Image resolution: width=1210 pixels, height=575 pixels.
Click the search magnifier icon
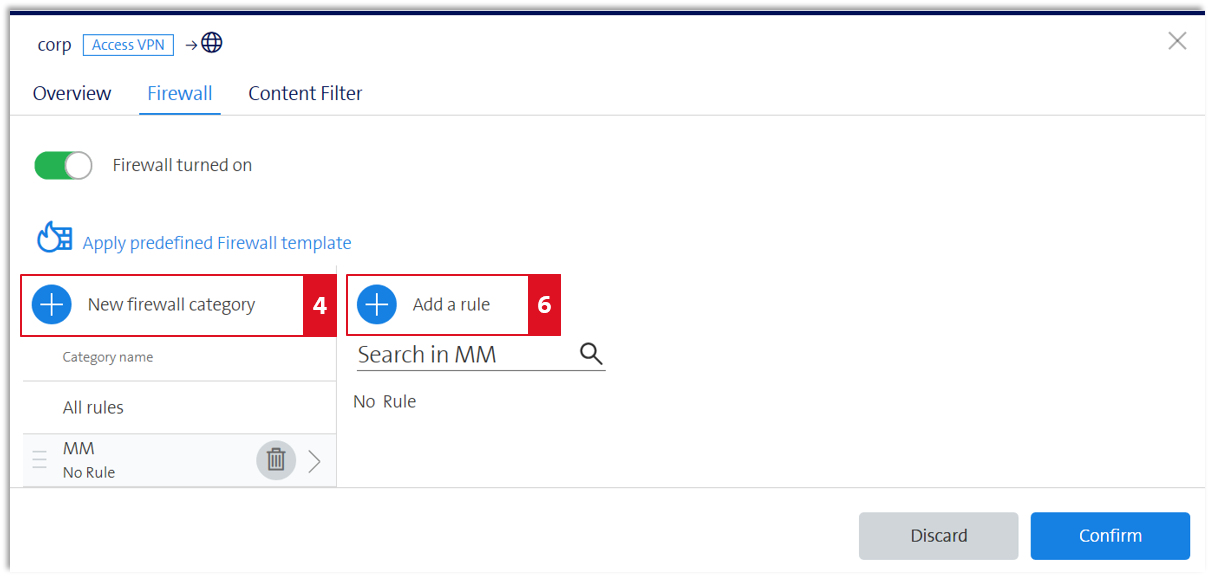(x=591, y=354)
